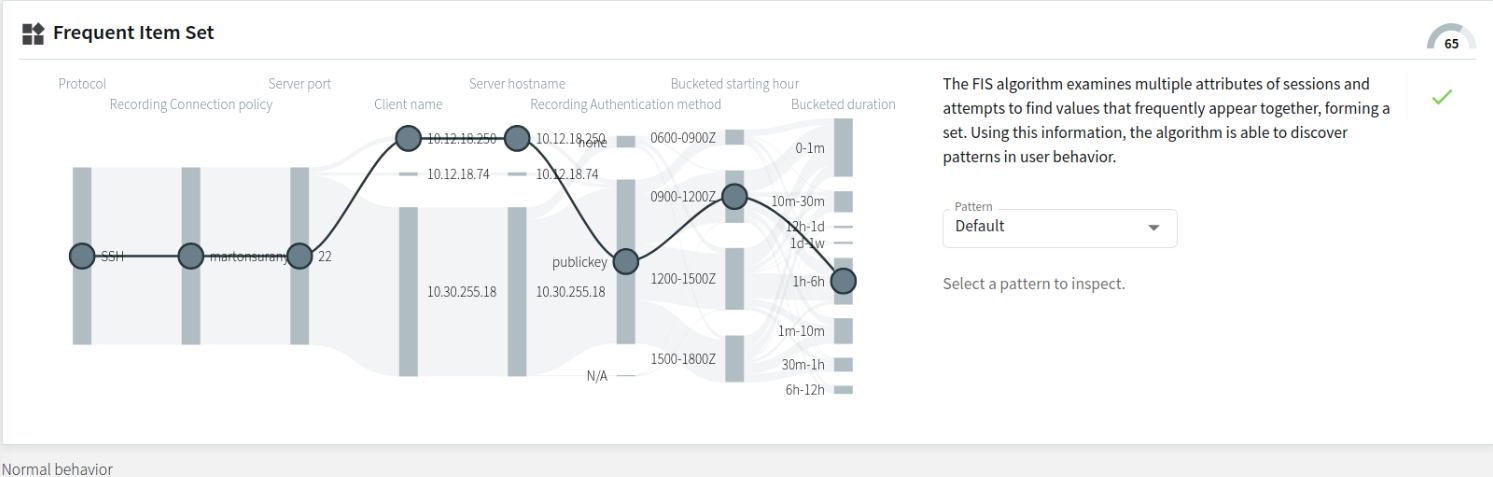1493x477 pixels.
Task: Click the 1200-1500Z starting hour bar
Action: tap(734, 279)
